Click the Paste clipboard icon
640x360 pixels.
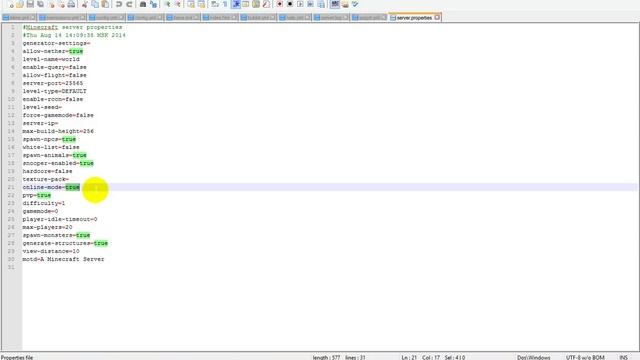pyautogui.click(x=105, y=4)
